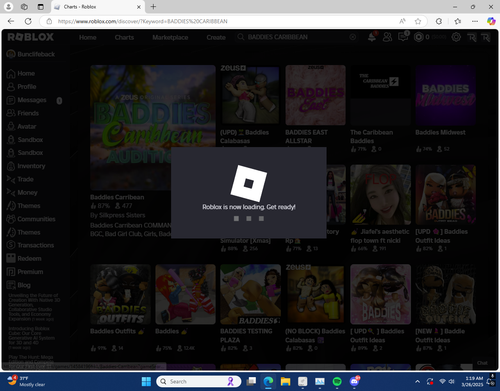Go back to the previous page
This screenshot has width=500, height=391.
pyautogui.click(x=11, y=21)
